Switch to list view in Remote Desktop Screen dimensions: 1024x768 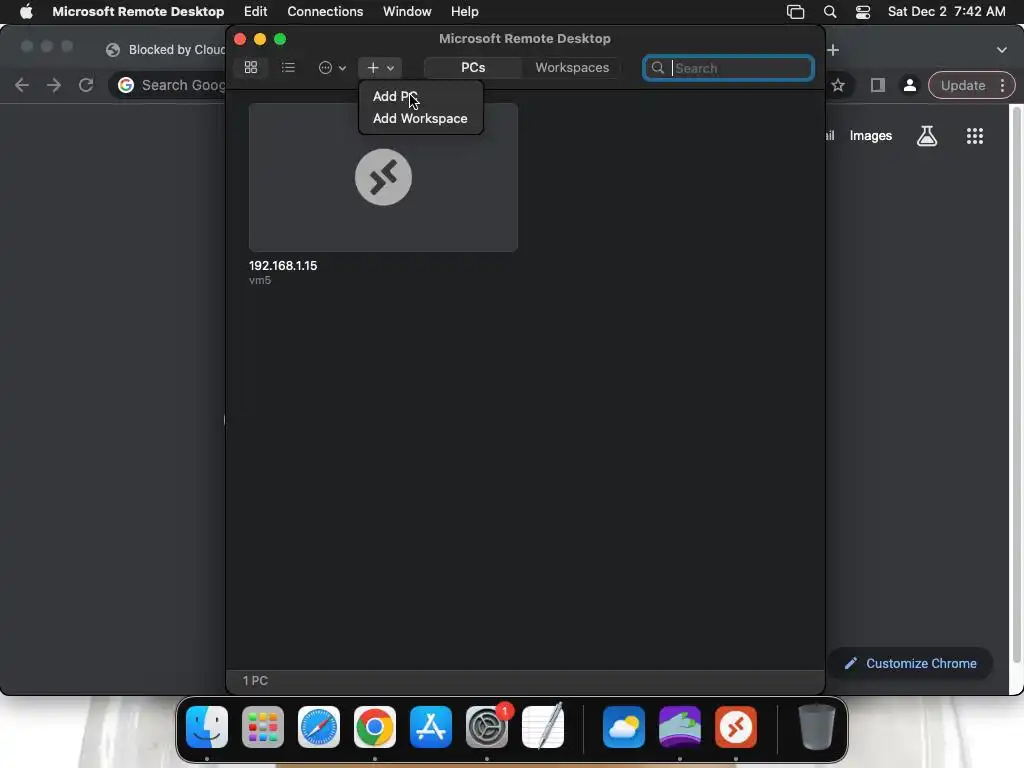(x=288, y=67)
